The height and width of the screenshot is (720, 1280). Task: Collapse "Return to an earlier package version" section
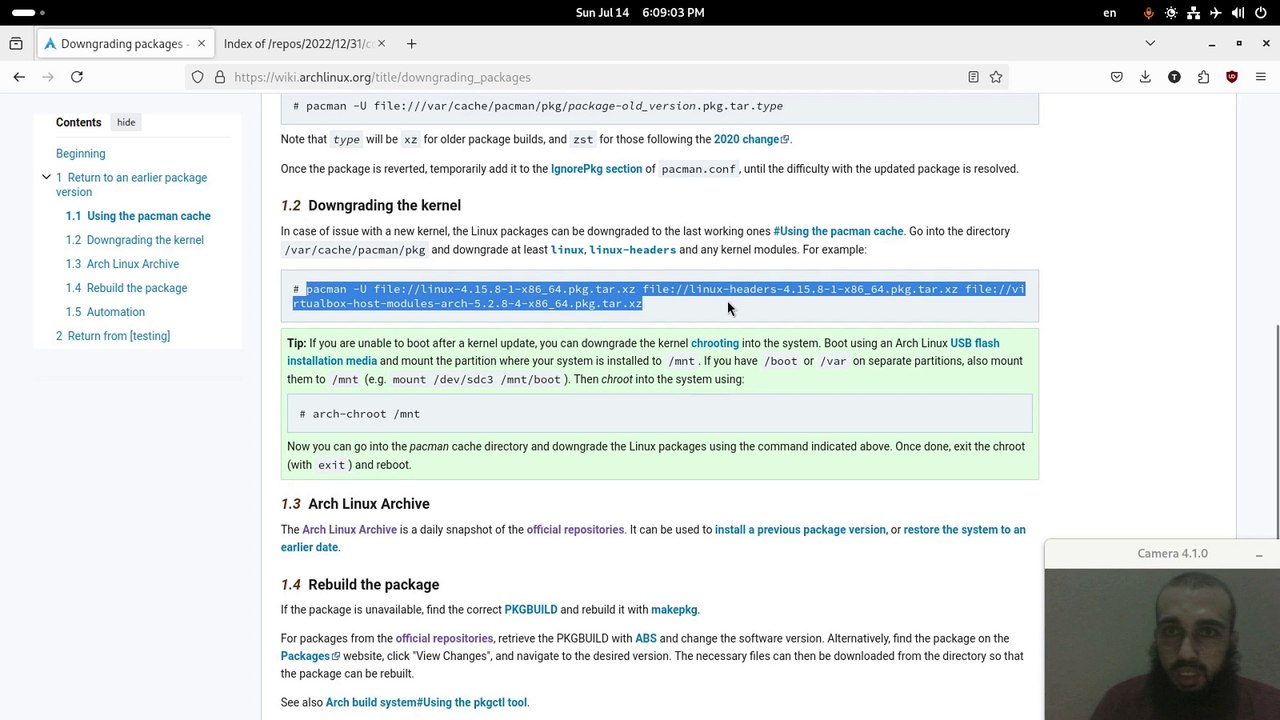point(46,177)
